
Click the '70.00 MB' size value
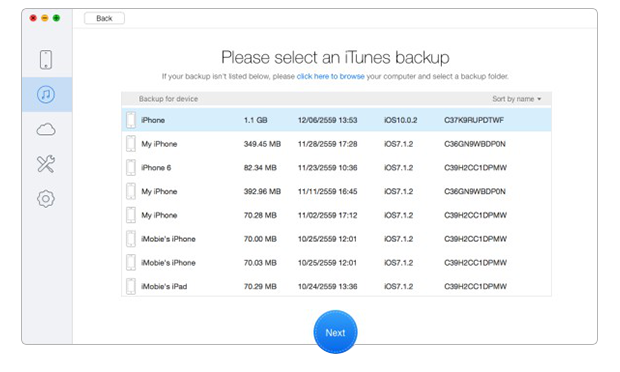(x=260, y=239)
